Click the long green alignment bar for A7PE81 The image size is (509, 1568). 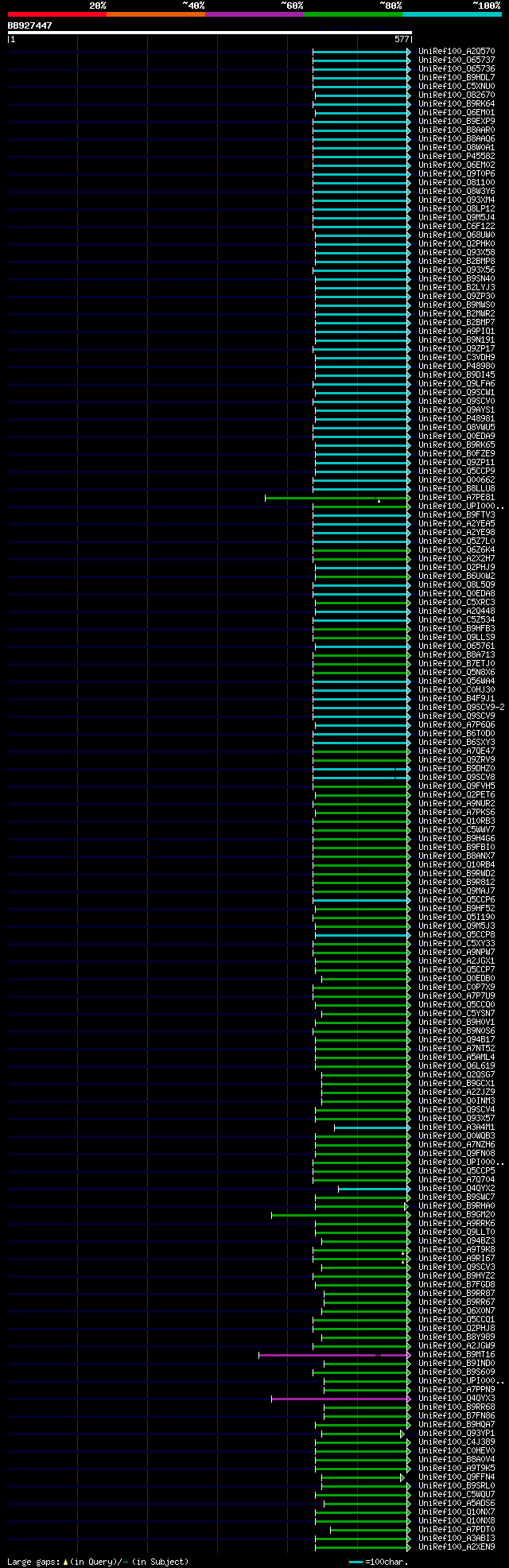tap(338, 498)
